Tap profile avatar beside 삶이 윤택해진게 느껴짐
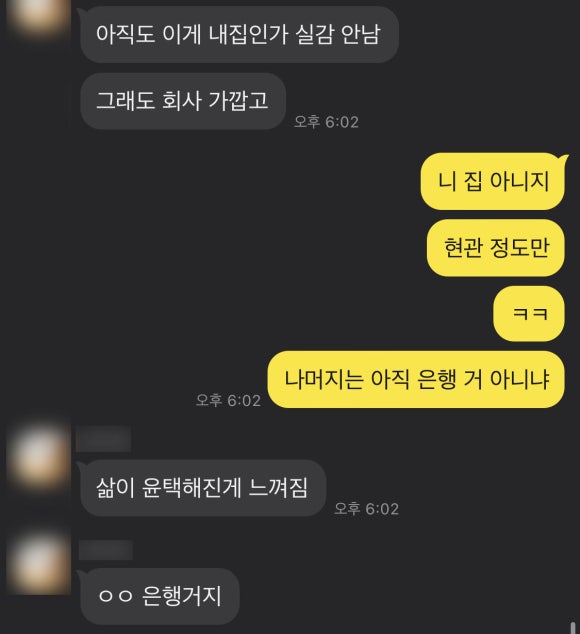 click(x=39, y=458)
